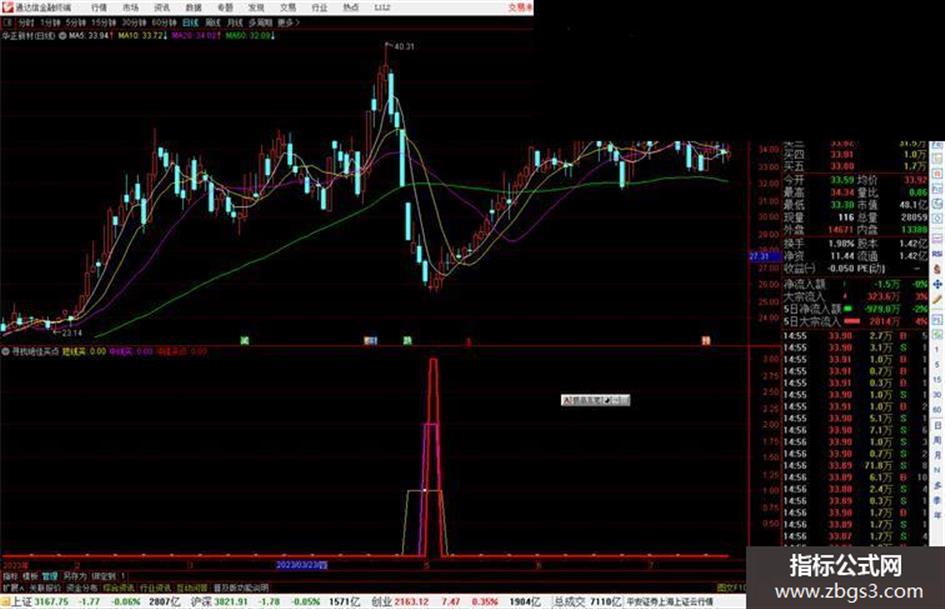
Task: Click the 增 event marker below the chart
Action: click(706, 341)
